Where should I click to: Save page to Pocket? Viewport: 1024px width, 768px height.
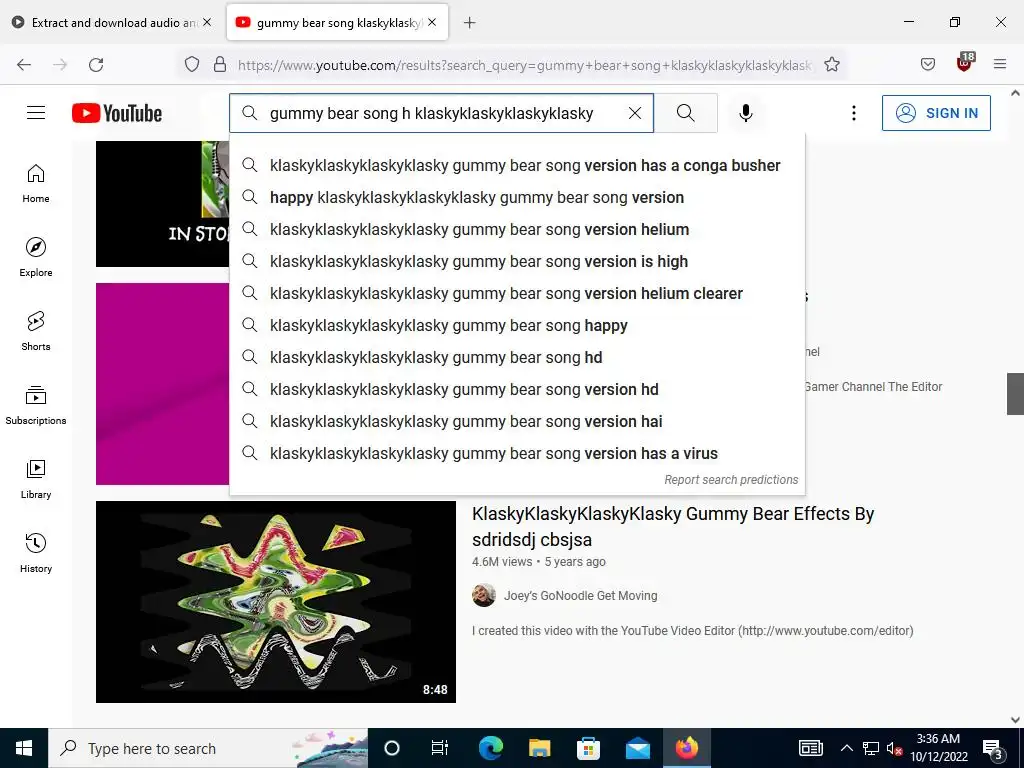tap(927, 64)
